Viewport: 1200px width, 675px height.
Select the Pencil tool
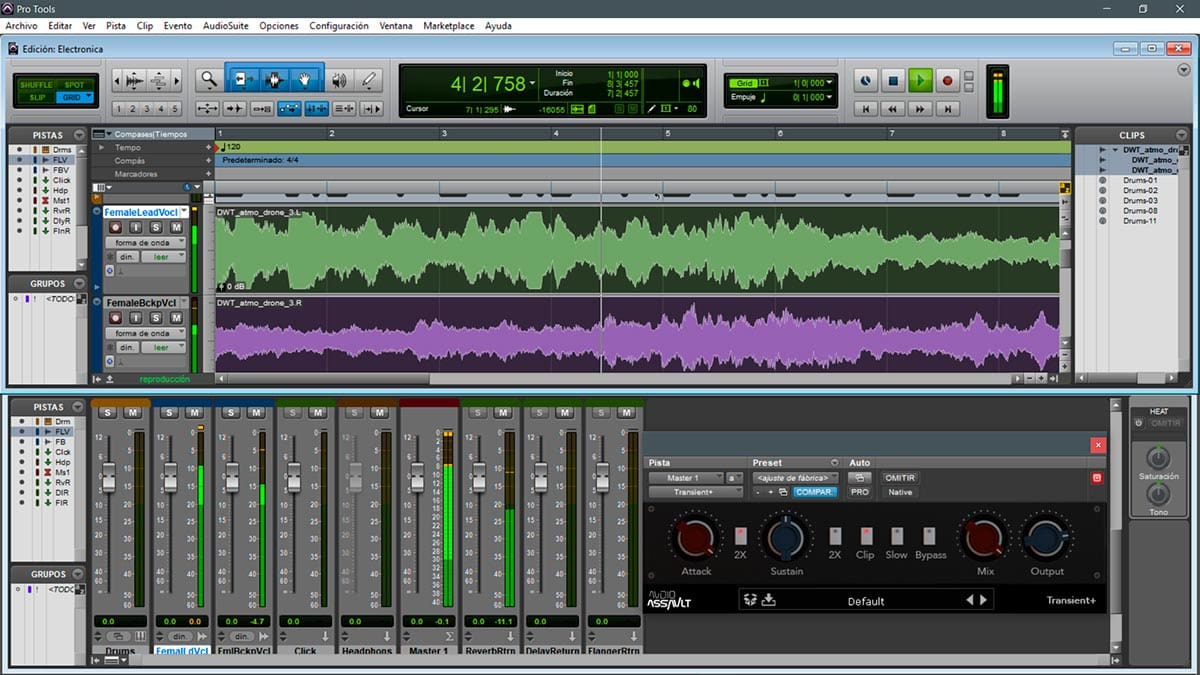(x=370, y=80)
